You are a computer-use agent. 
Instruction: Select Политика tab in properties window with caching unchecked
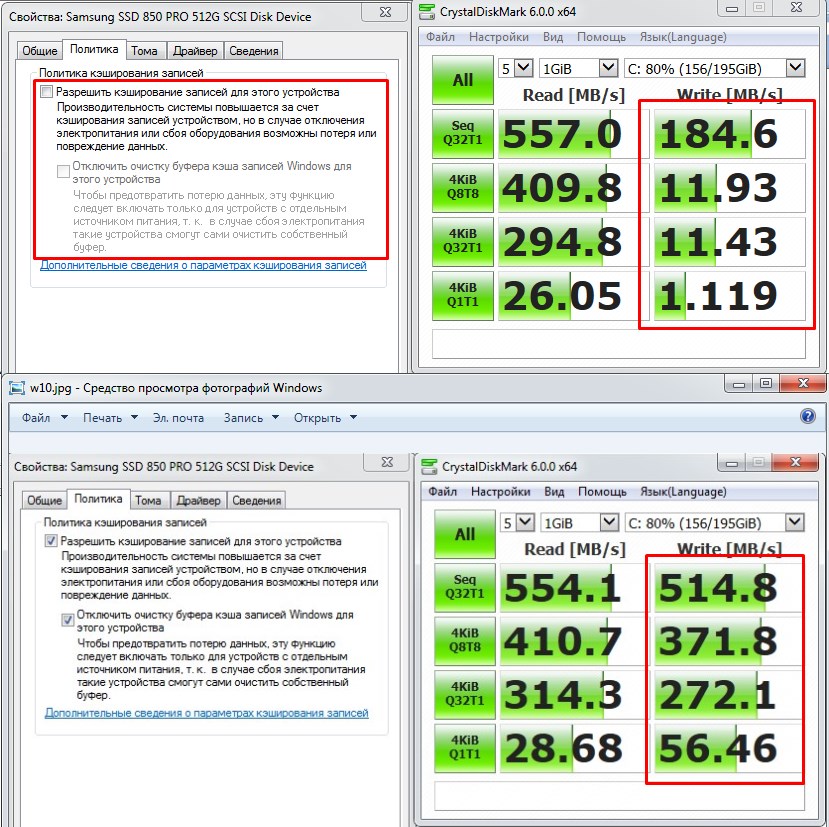[94, 49]
